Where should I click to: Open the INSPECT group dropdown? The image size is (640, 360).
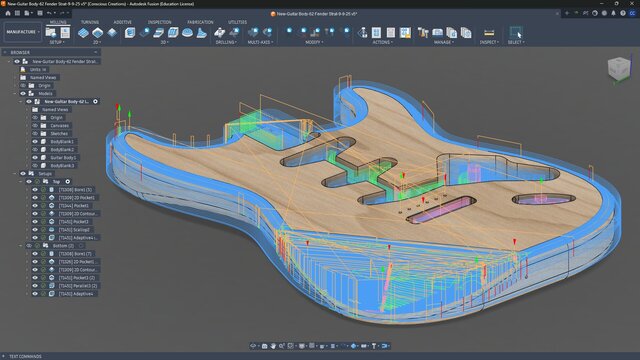(x=489, y=42)
